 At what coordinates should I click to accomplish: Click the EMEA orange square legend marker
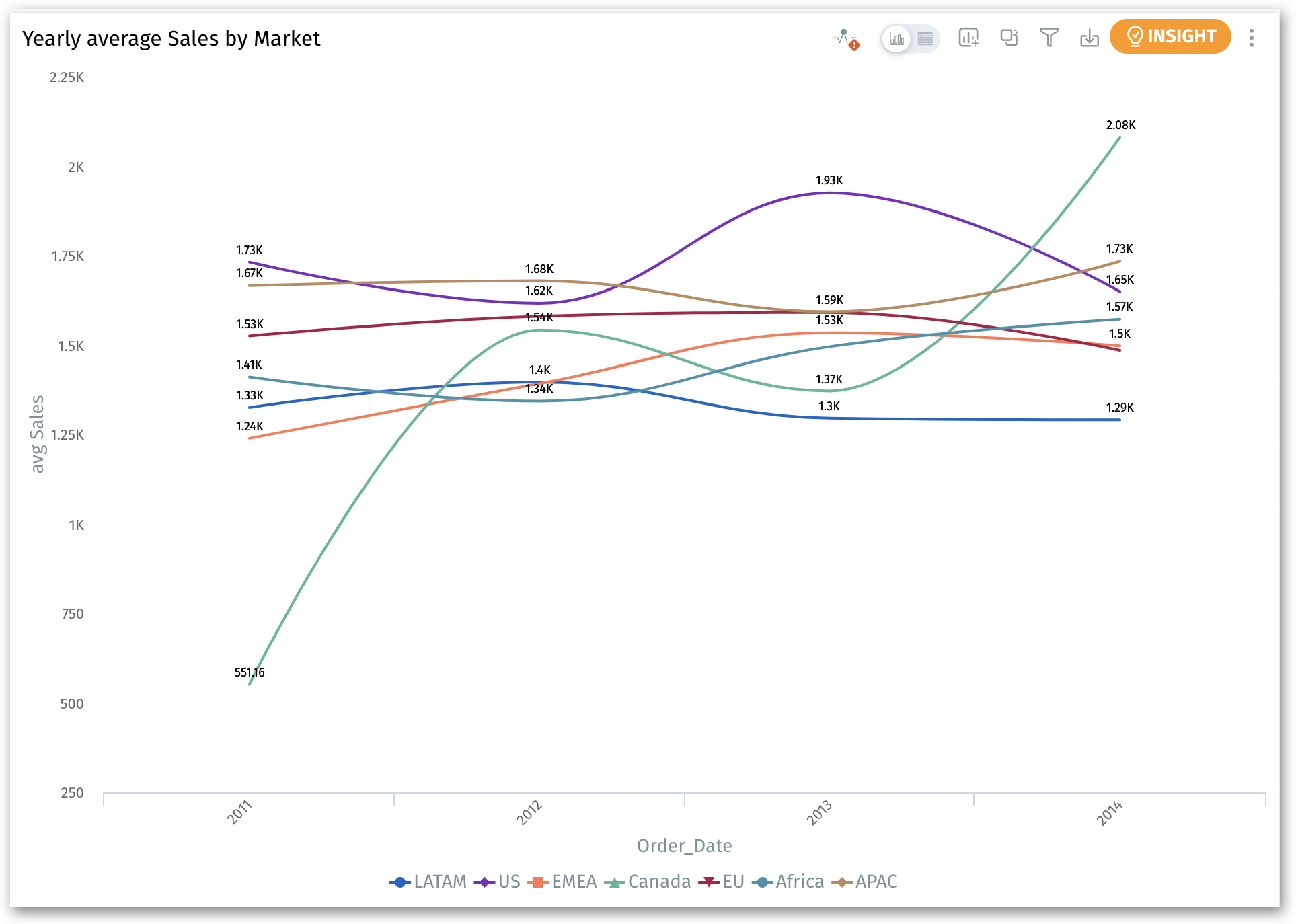coord(538,882)
